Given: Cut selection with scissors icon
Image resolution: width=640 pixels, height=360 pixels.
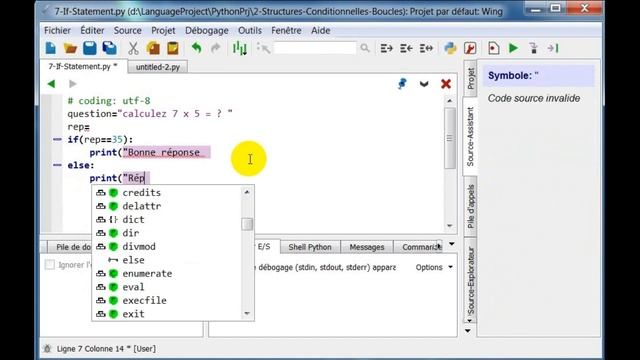Looking at the screenshot, I should click(x=133, y=48).
